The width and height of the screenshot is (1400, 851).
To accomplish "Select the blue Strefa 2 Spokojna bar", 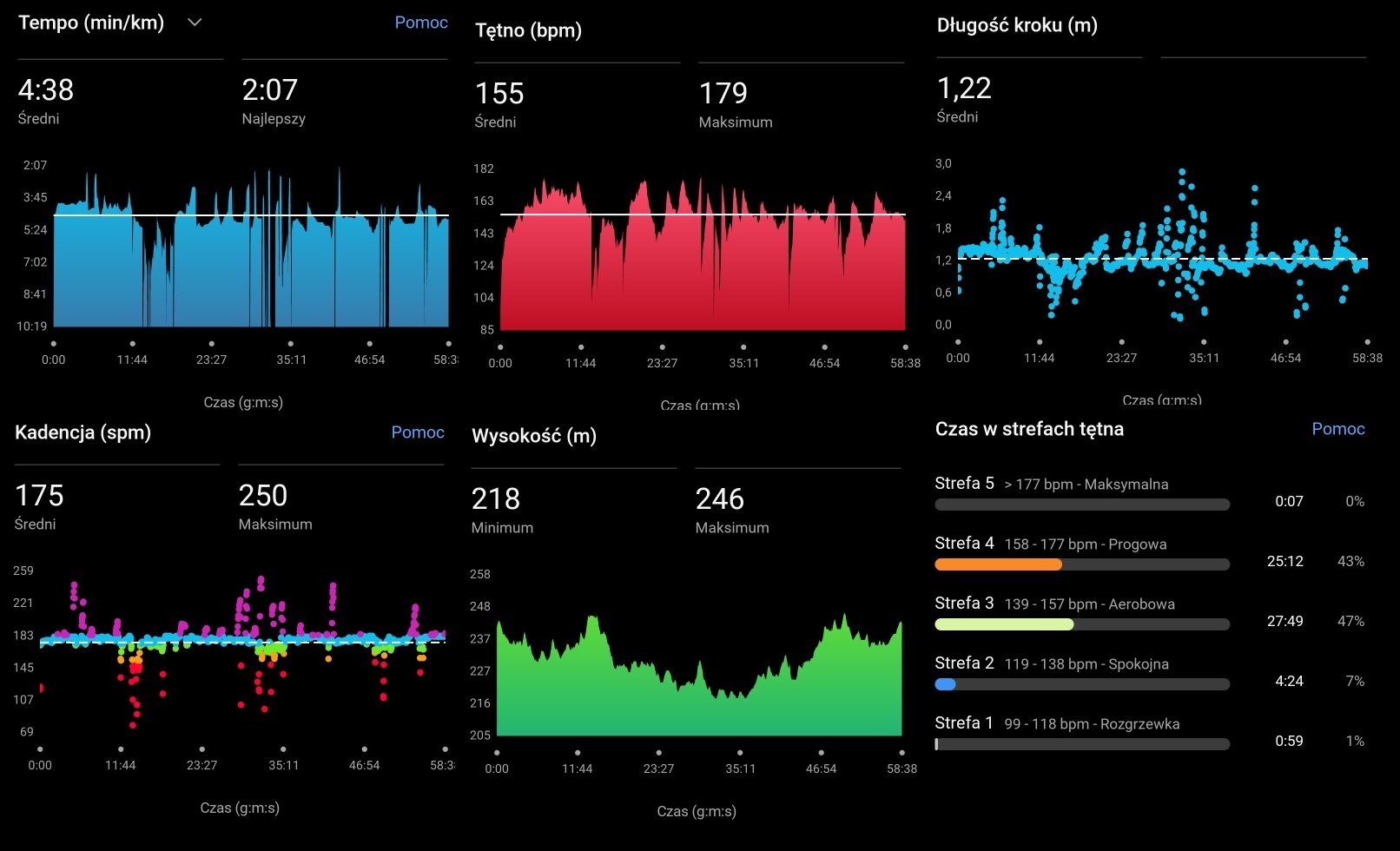I will coord(1081,684).
